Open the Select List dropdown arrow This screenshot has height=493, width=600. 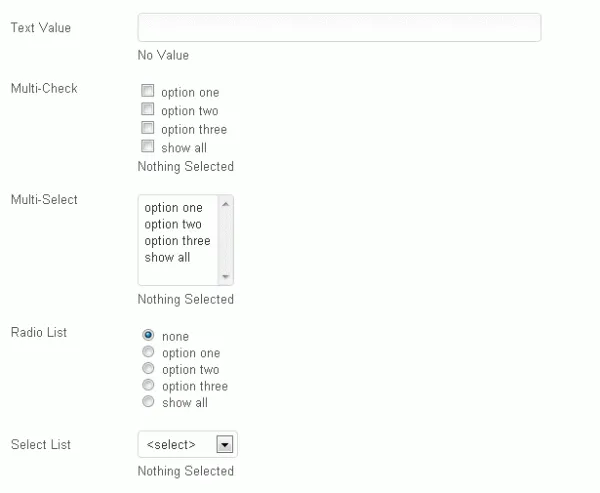(225, 445)
